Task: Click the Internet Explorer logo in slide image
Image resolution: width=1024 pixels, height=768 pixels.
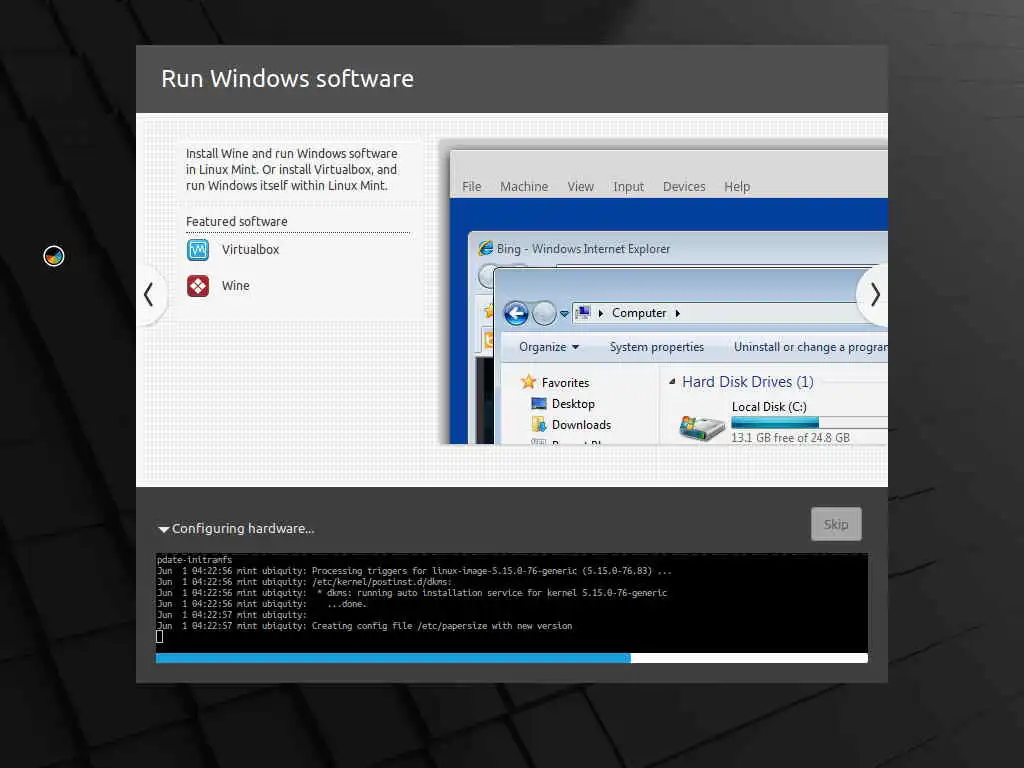Action: coord(485,248)
